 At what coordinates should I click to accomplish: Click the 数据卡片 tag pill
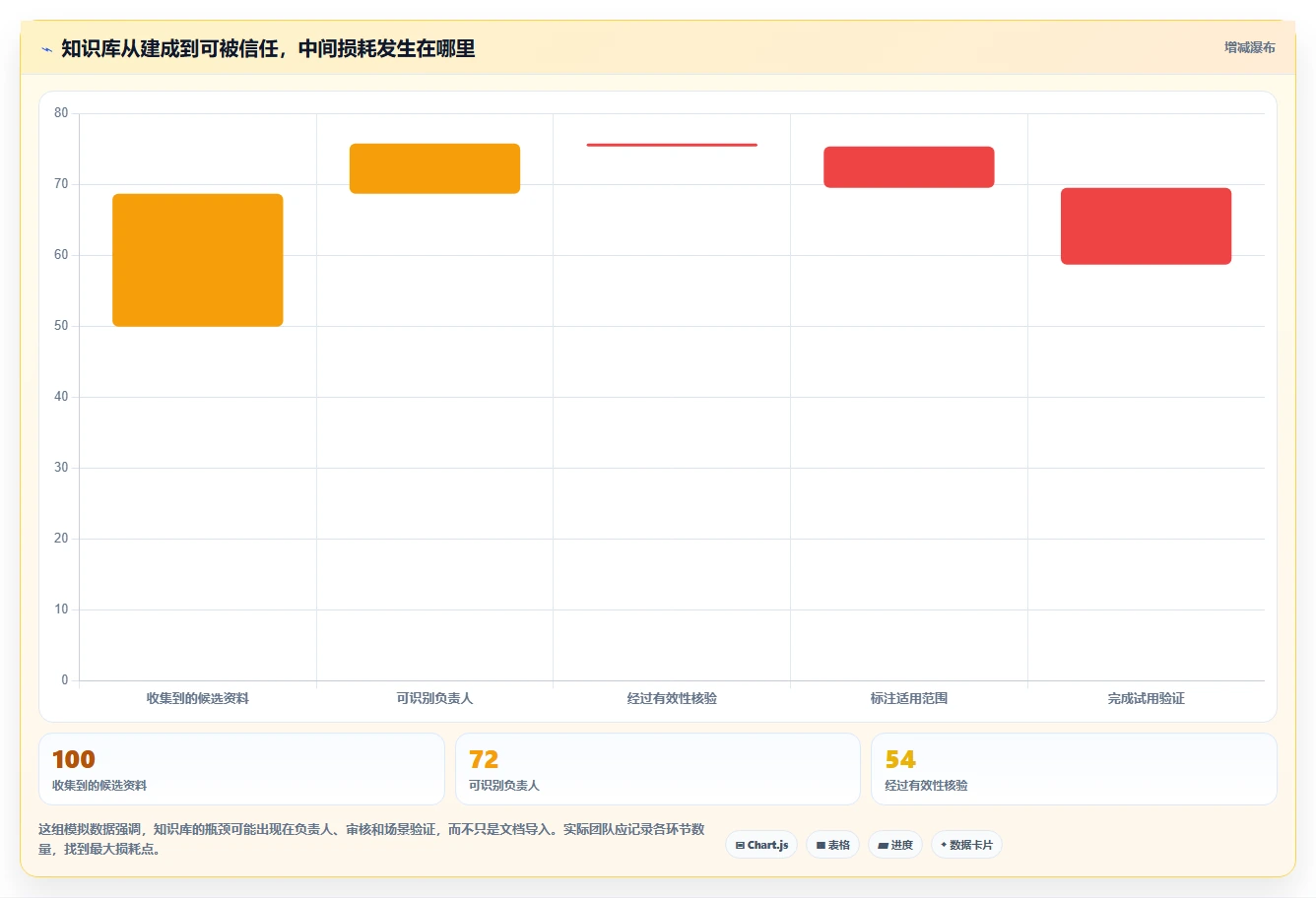coord(966,845)
